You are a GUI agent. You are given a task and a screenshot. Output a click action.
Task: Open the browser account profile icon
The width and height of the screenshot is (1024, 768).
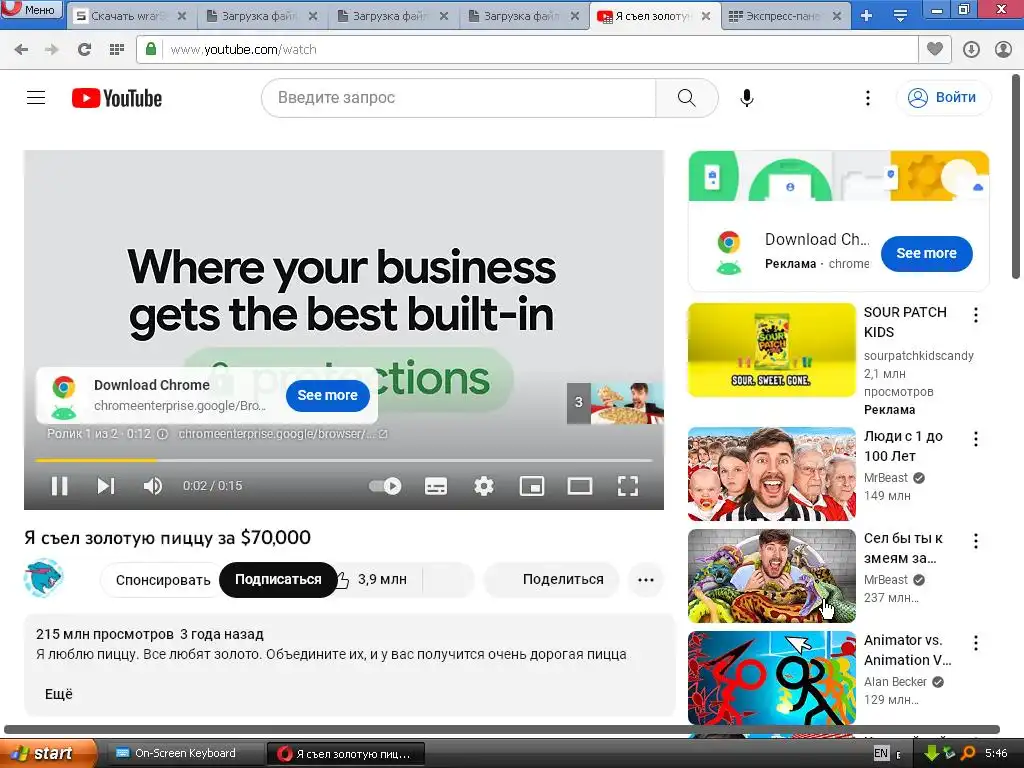(x=1004, y=50)
